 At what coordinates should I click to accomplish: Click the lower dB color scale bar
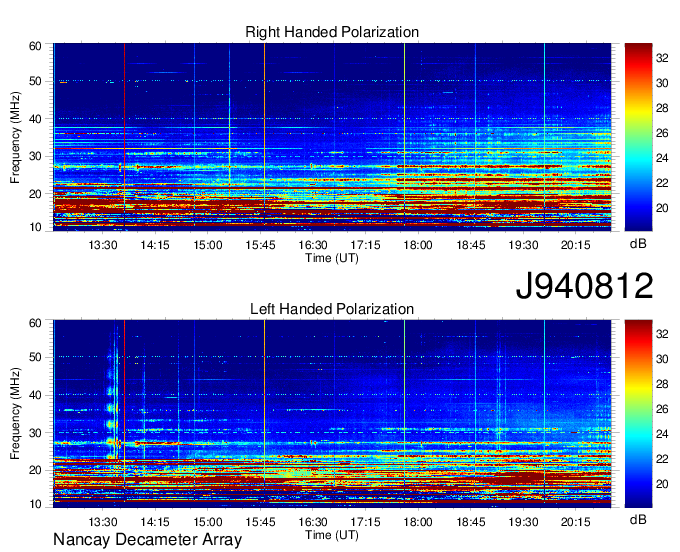point(638,414)
